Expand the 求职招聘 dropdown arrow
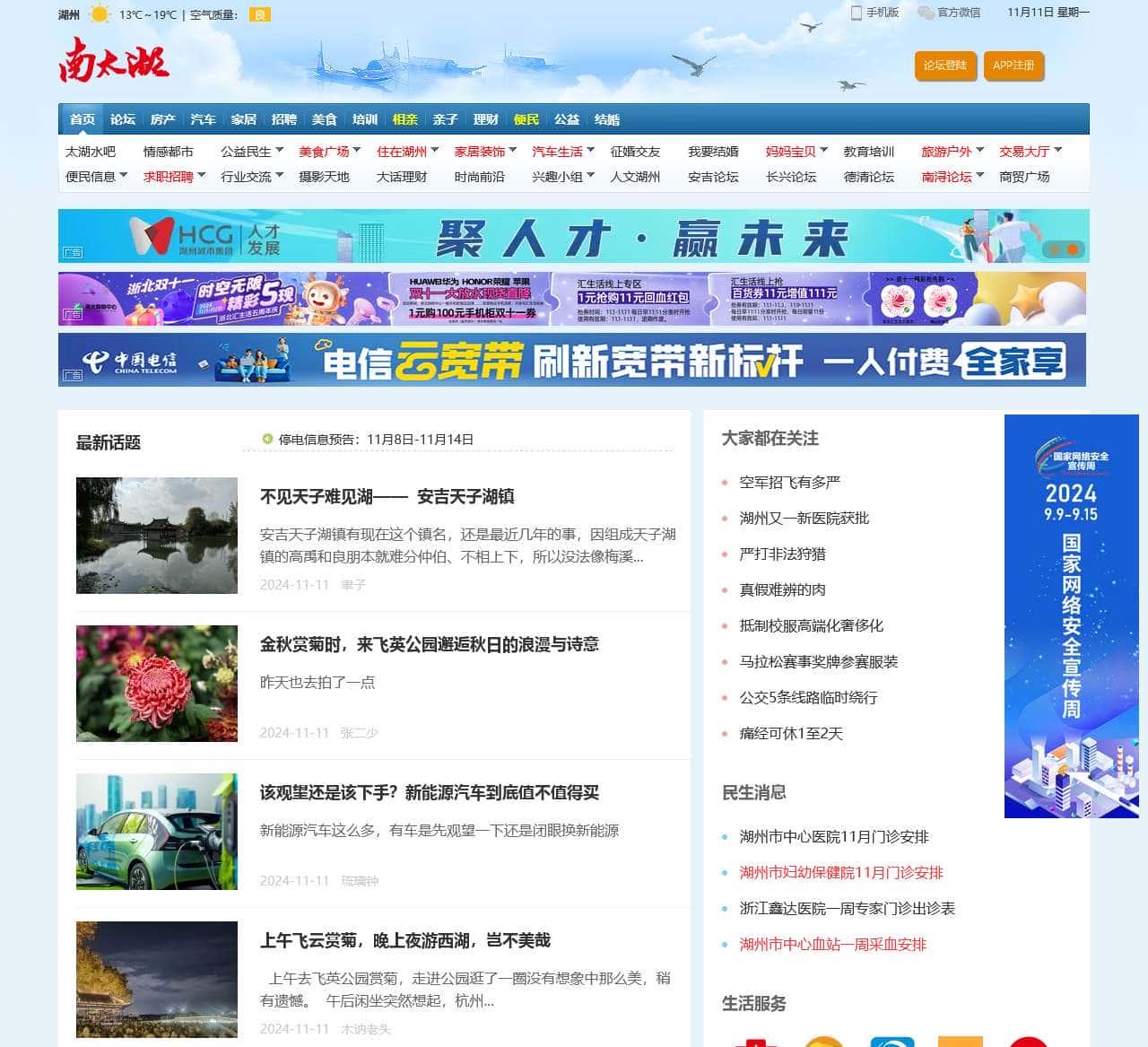 tap(202, 175)
